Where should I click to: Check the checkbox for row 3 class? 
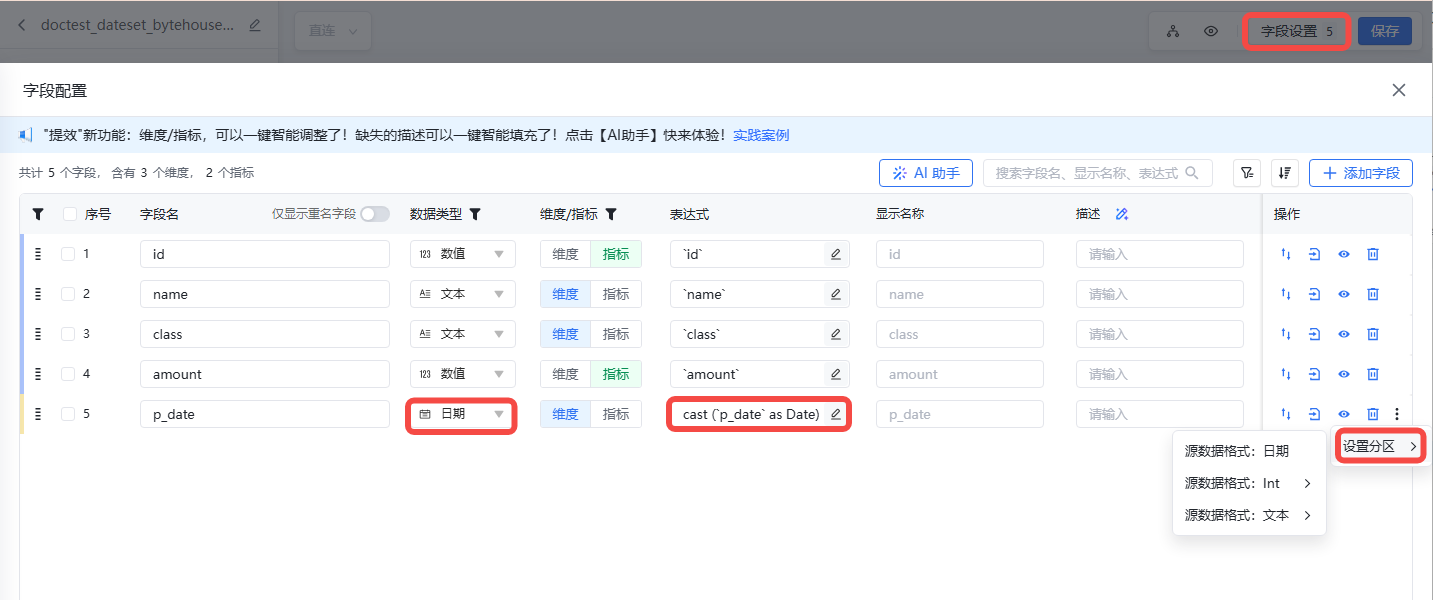[68, 334]
